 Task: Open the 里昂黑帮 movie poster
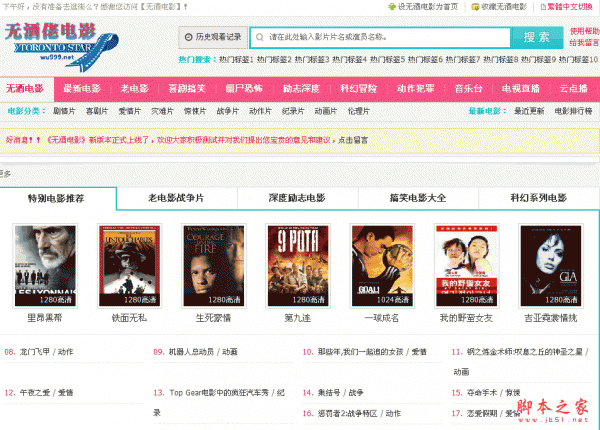pos(45,266)
